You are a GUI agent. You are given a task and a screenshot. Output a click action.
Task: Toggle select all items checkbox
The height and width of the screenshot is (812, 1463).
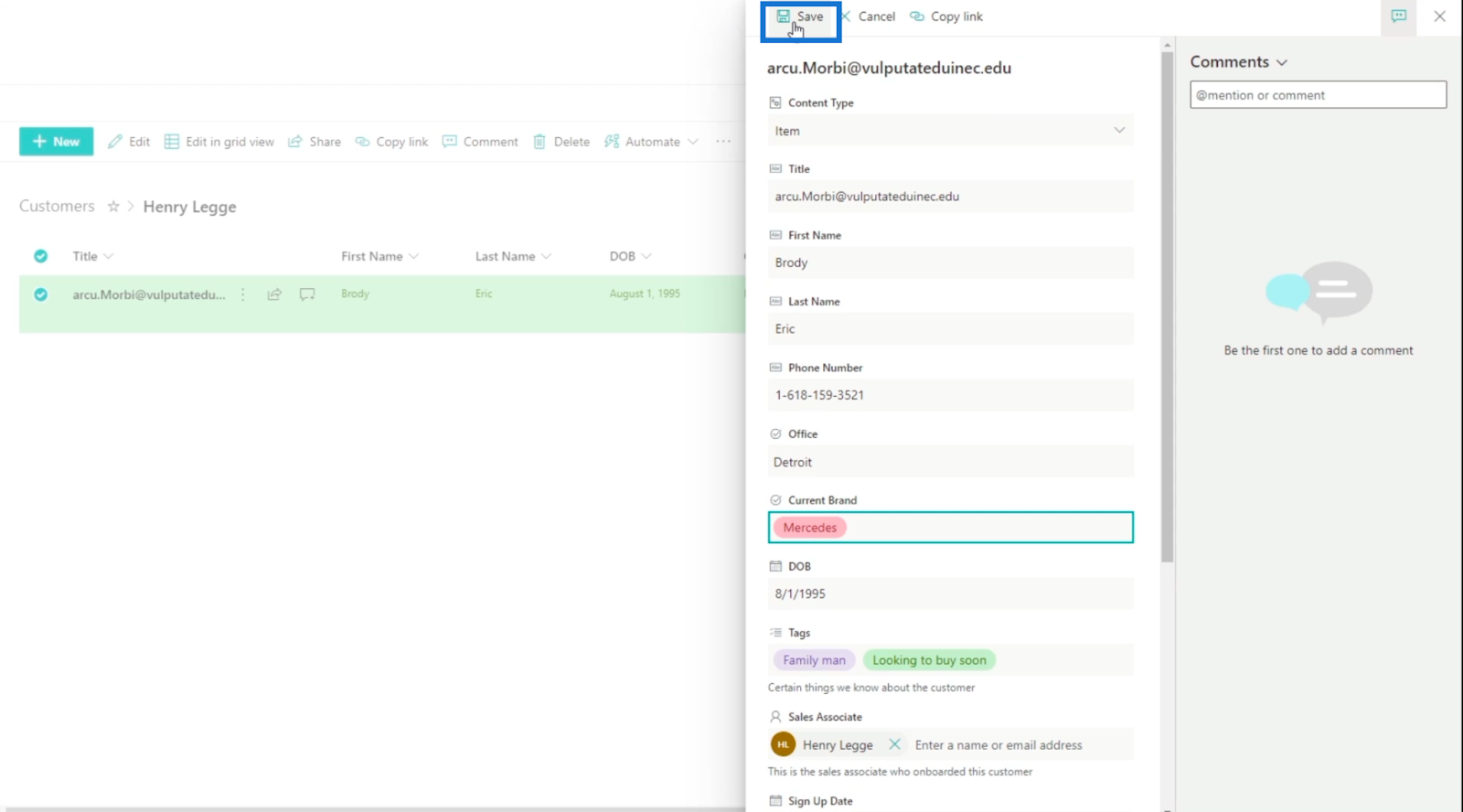tap(40, 256)
